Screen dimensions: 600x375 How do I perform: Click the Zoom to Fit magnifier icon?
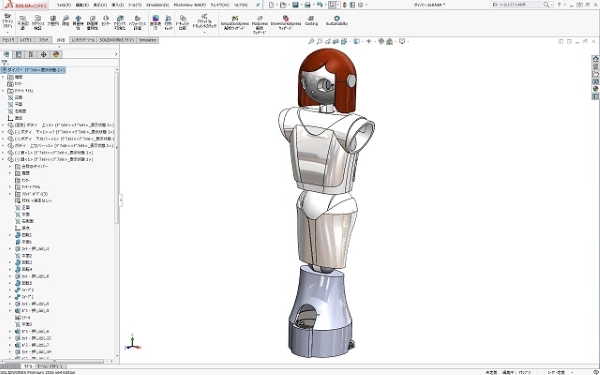tap(311, 41)
